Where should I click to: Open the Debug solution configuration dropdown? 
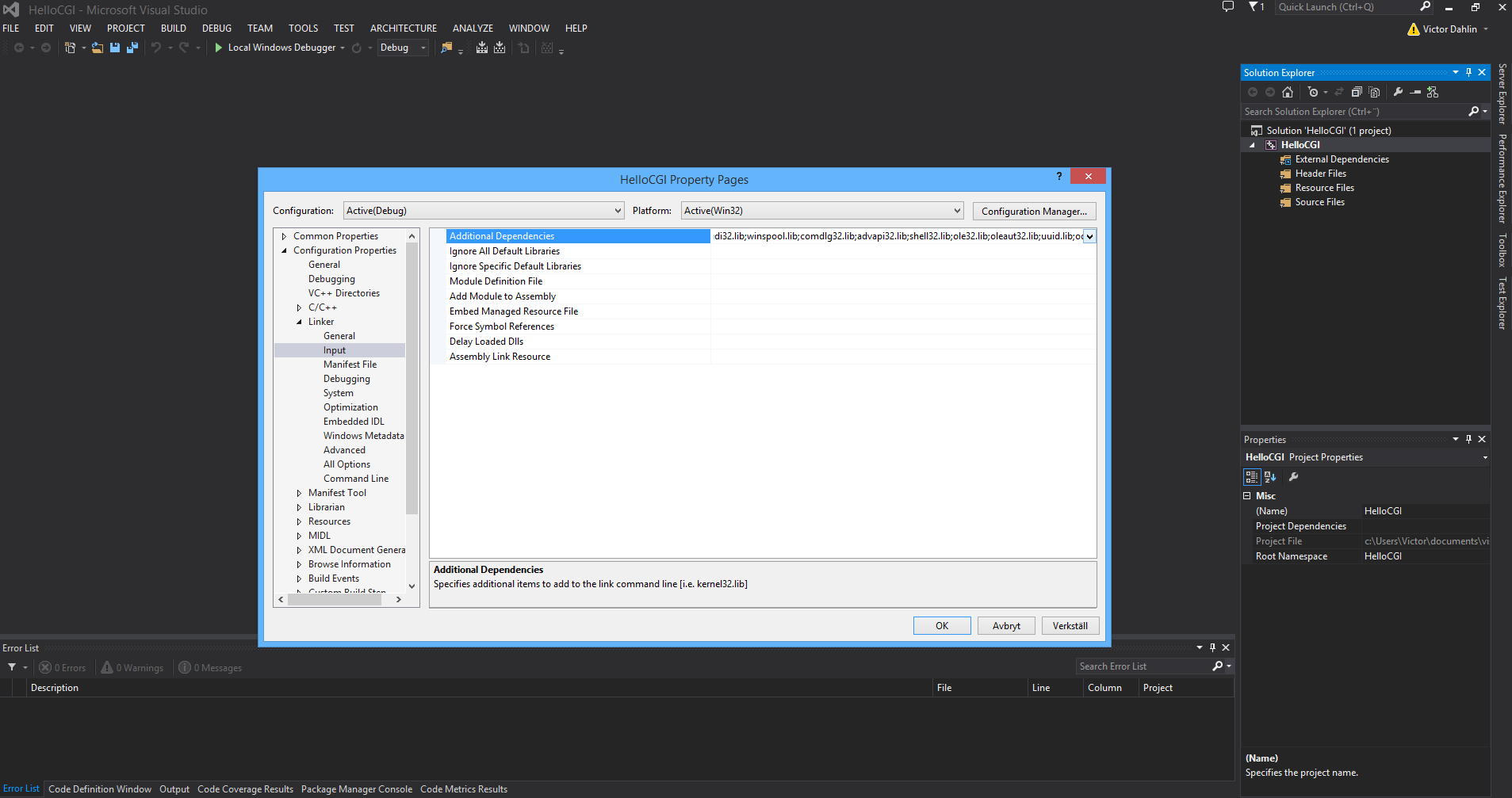(403, 48)
